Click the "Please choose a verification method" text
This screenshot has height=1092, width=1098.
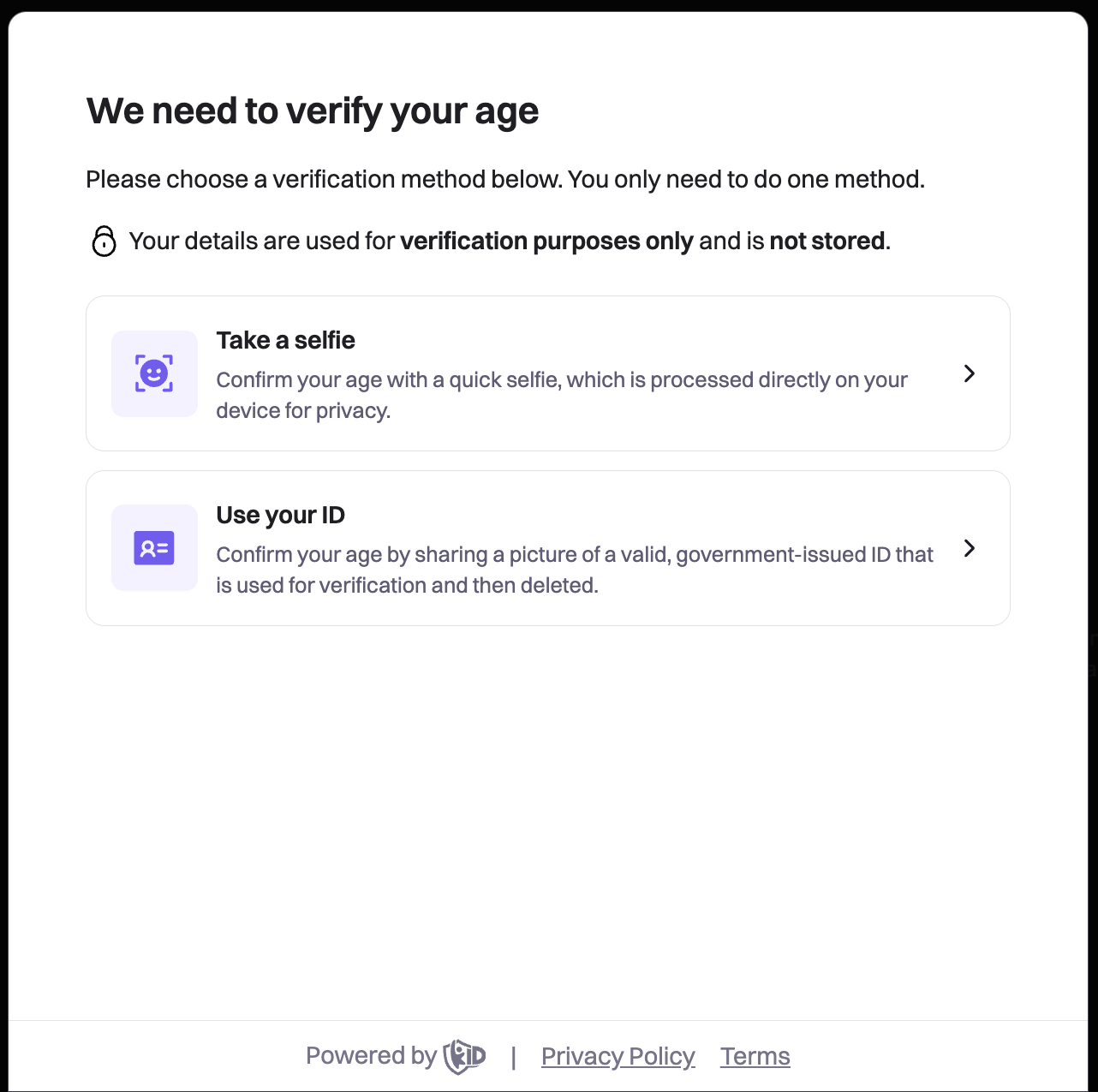505,180
